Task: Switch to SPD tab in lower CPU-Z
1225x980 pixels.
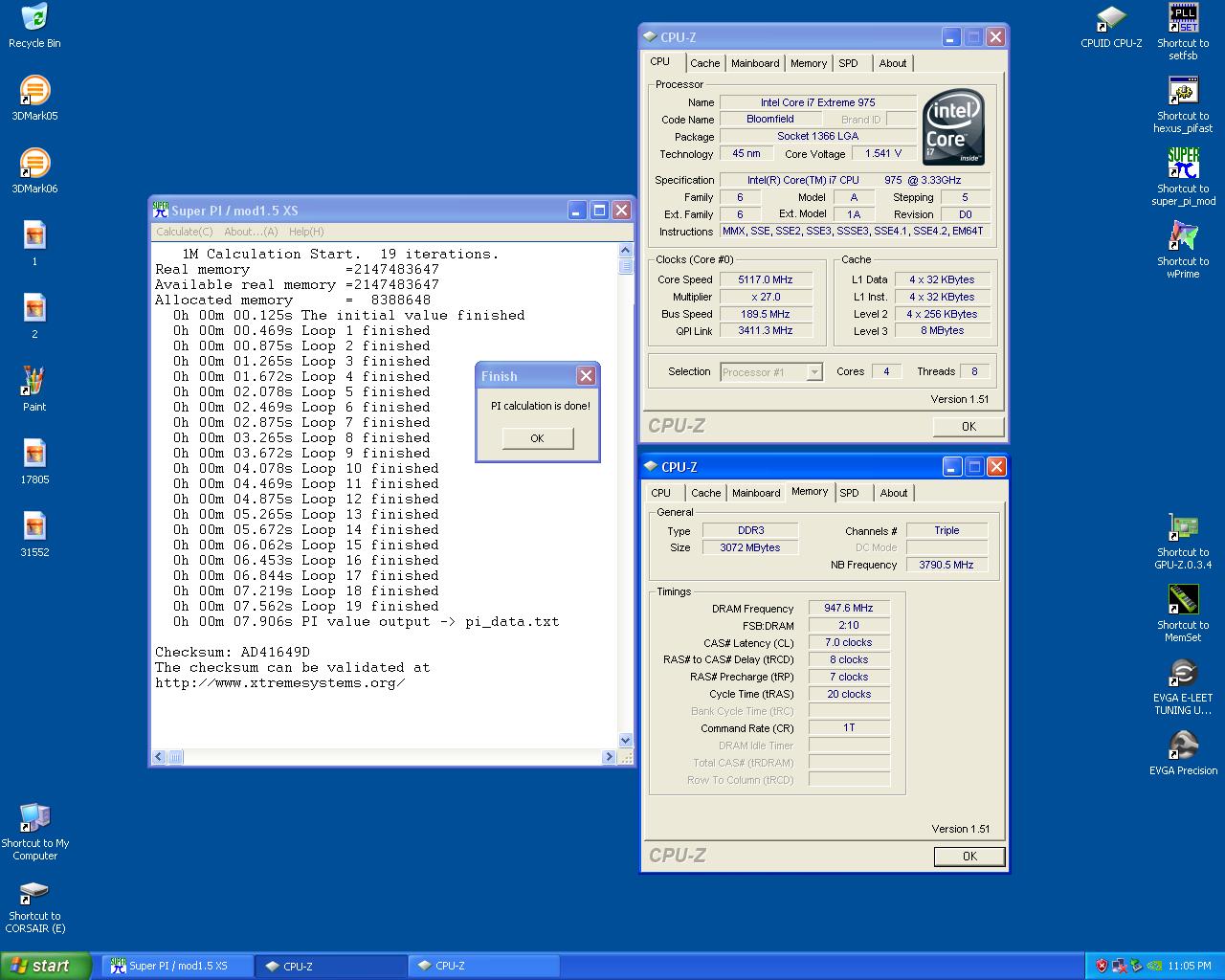Action: click(x=850, y=493)
